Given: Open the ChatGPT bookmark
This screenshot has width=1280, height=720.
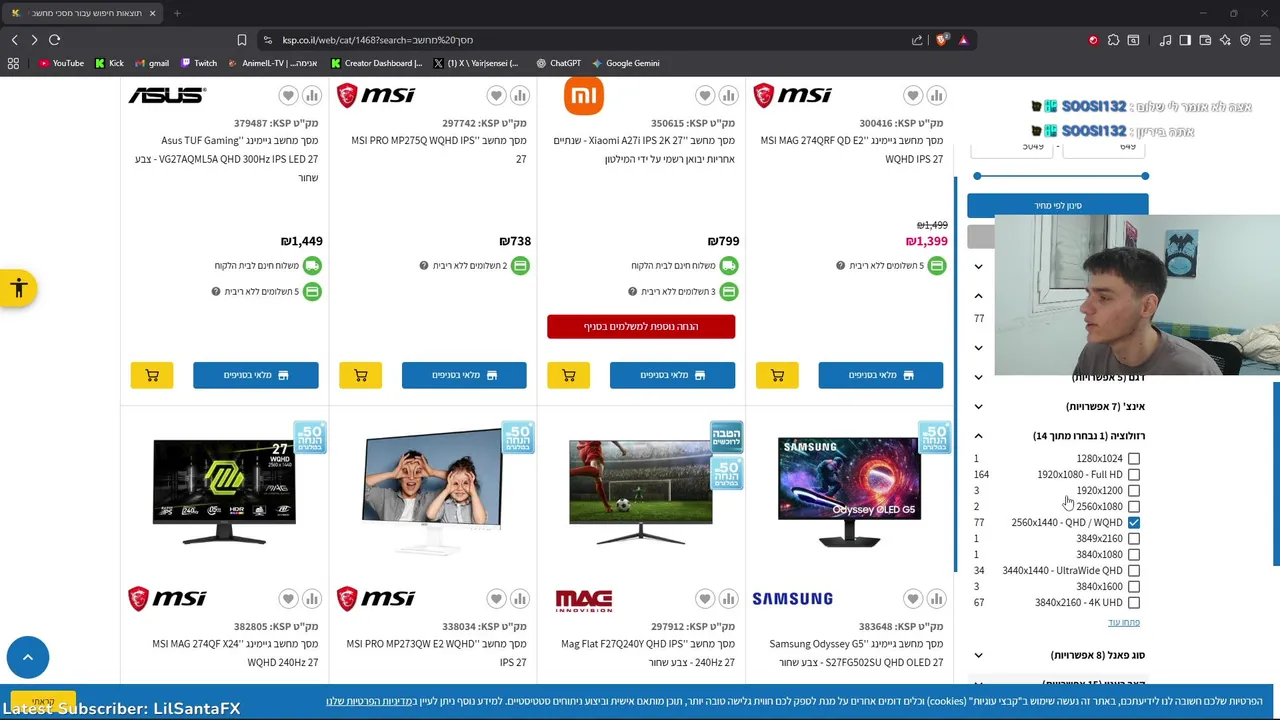Looking at the screenshot, I should [x=558, y=63].
